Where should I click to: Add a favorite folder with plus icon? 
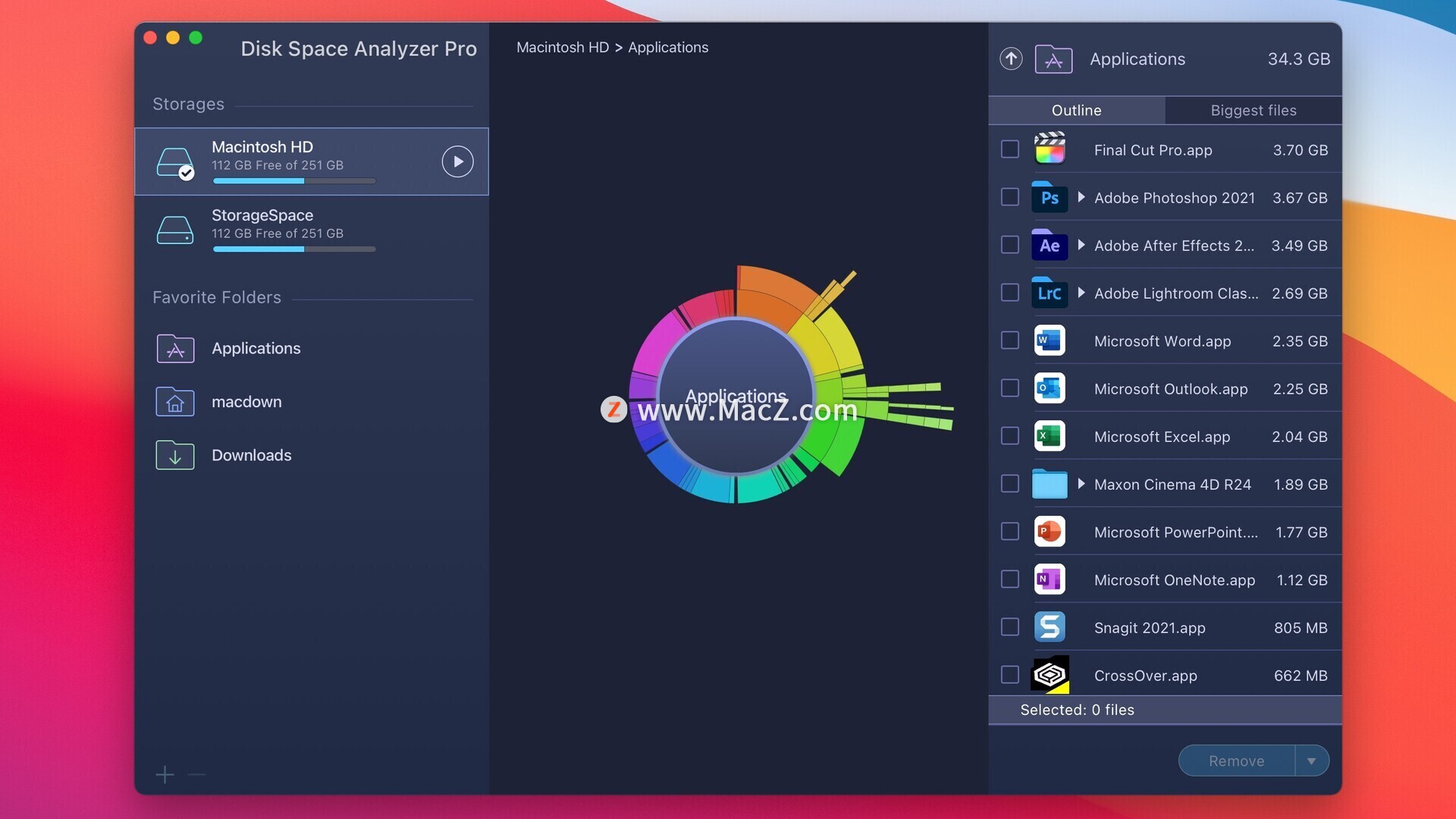(x=165, y=774)
